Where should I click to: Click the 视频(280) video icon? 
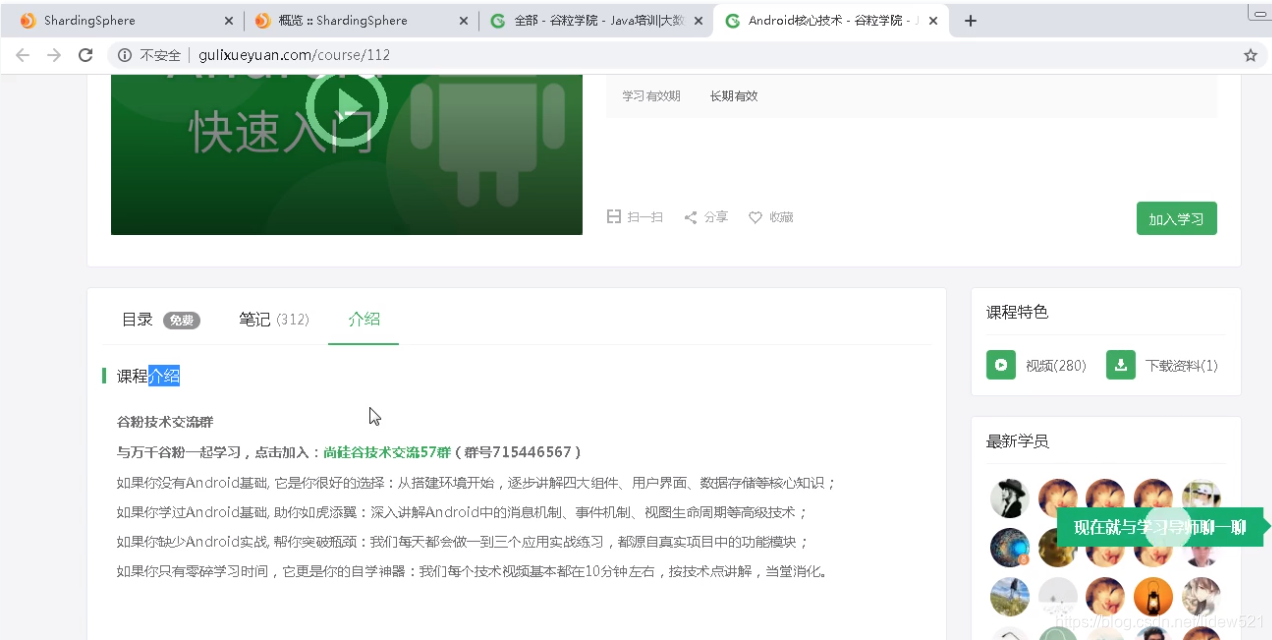point(1001,365)
